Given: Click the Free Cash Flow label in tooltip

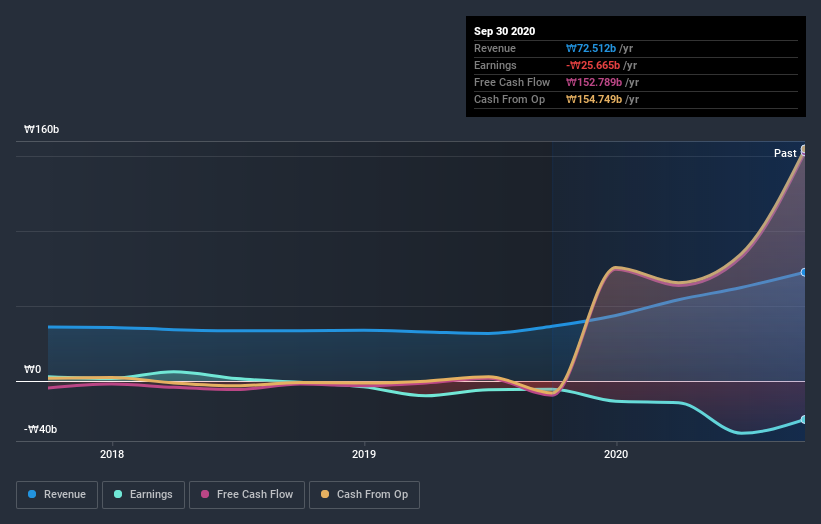Looking at the screenshot, I should click(512, 82).
